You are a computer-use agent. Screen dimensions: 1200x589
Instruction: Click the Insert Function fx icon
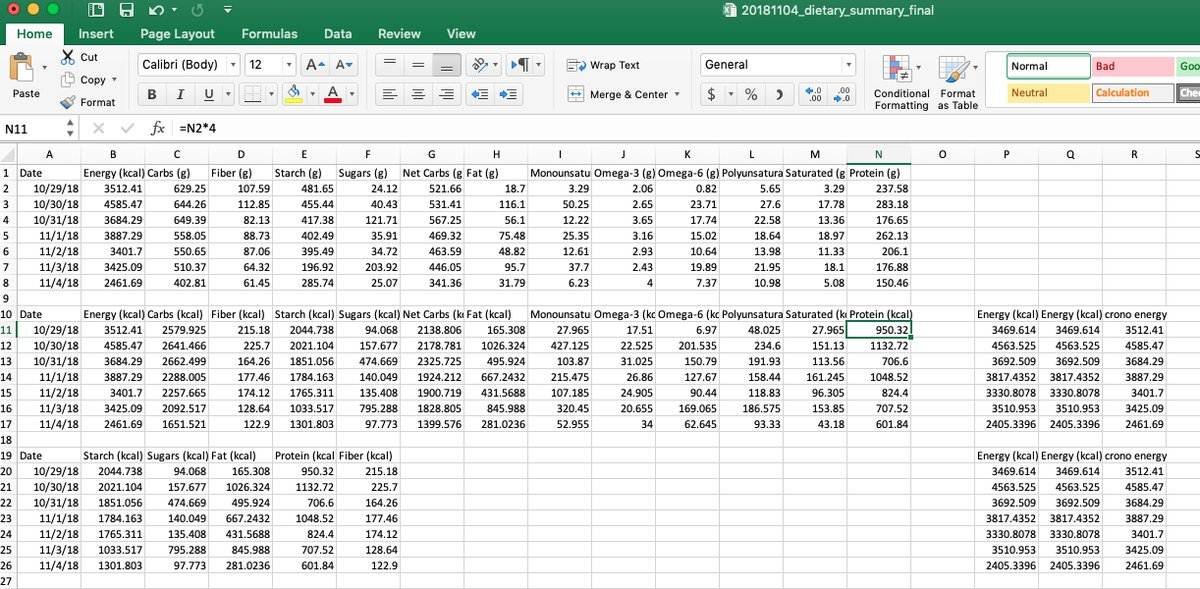point(157,129)
